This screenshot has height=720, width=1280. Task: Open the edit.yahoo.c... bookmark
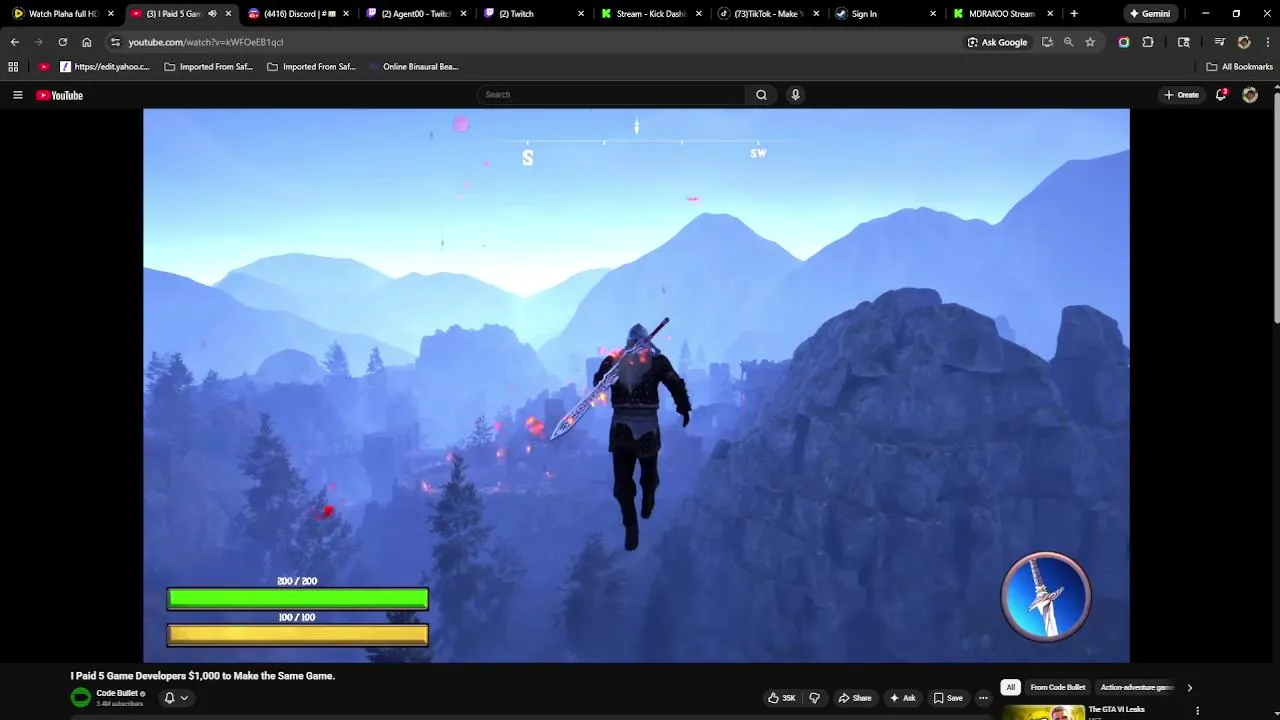click(105, 67)
